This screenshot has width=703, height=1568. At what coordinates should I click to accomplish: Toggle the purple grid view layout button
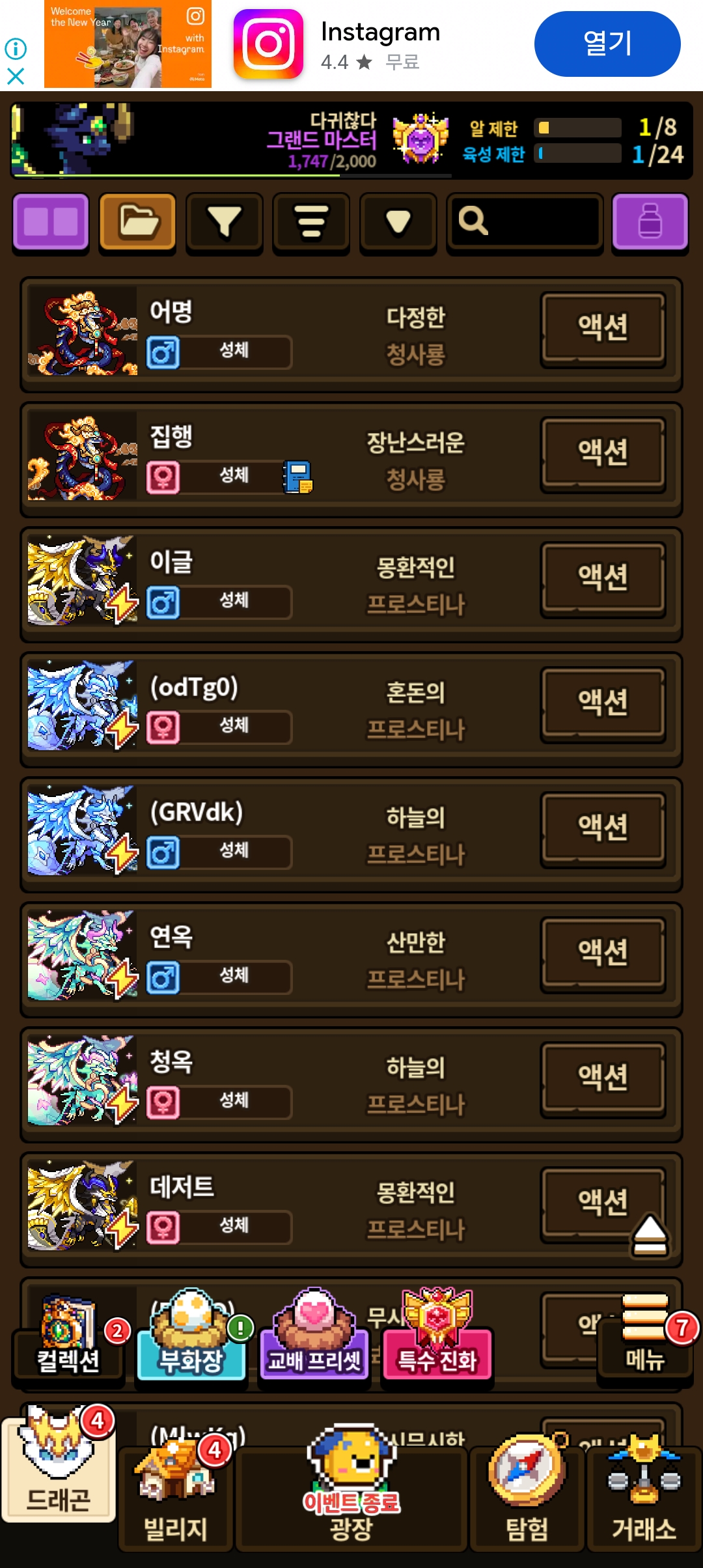click(x=51, y=222)
